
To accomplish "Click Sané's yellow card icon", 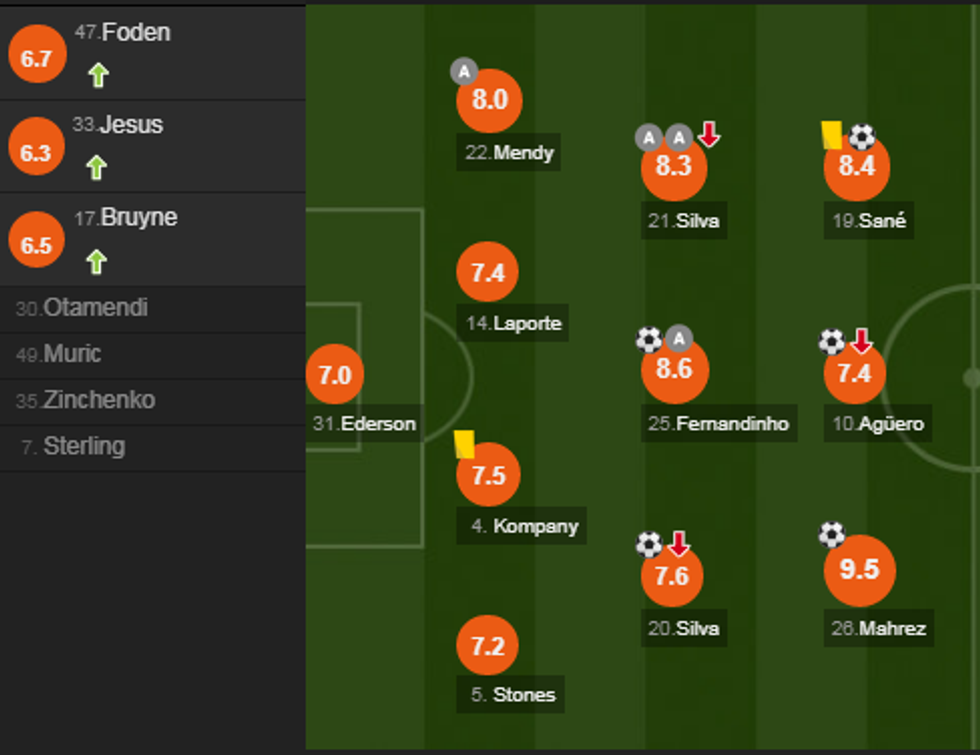I will 831,135.
